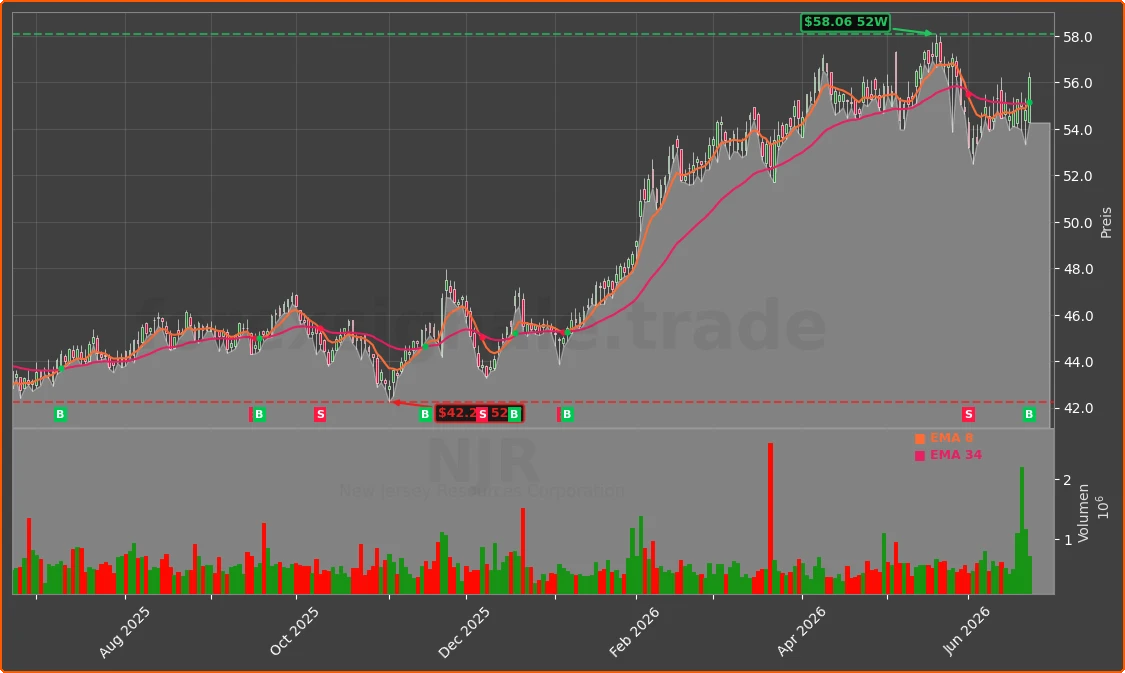Click the 52.0 price axis tick
Viewport: 1125px width, 673px height.
point(1078,177)
